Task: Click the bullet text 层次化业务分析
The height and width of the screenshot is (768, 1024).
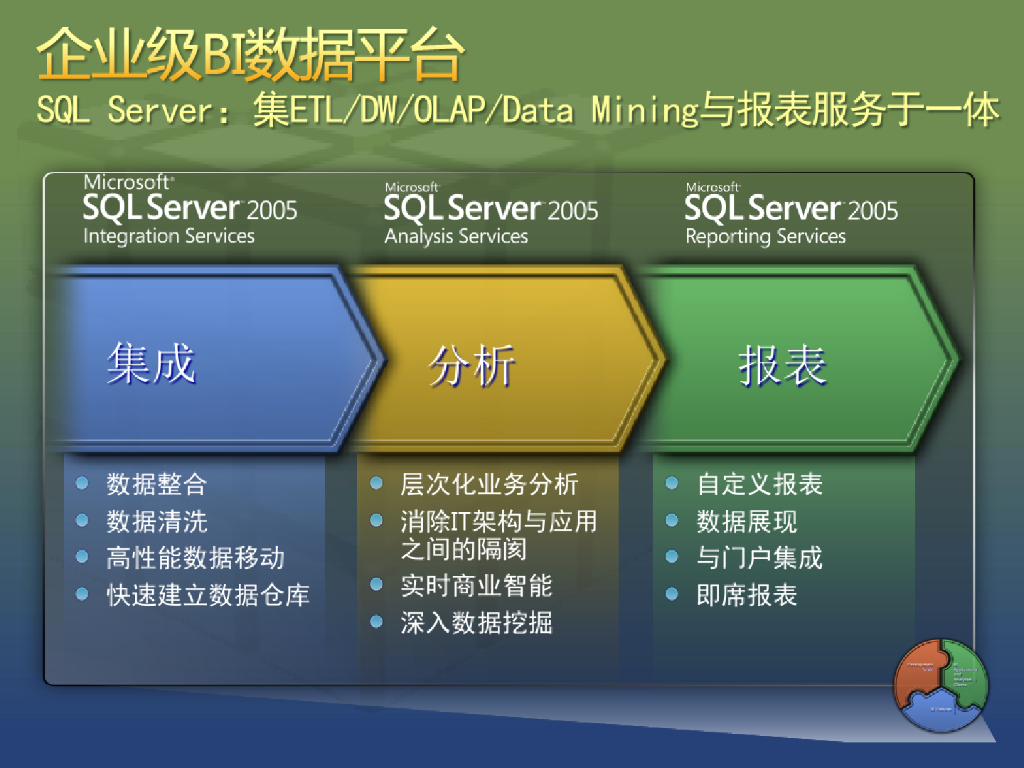Action: (x=489, y=484)
